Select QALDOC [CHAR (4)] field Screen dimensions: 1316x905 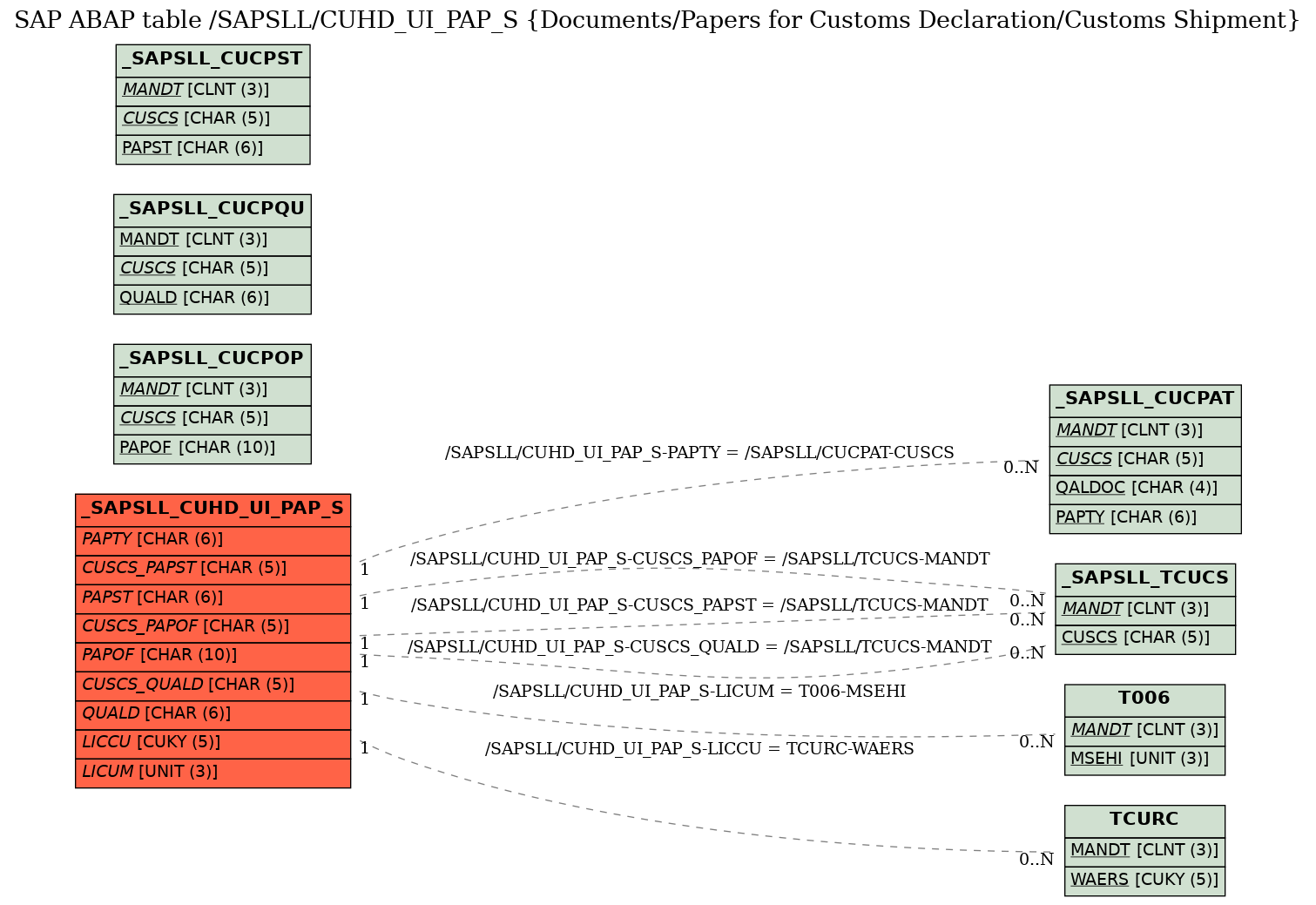1145,489
